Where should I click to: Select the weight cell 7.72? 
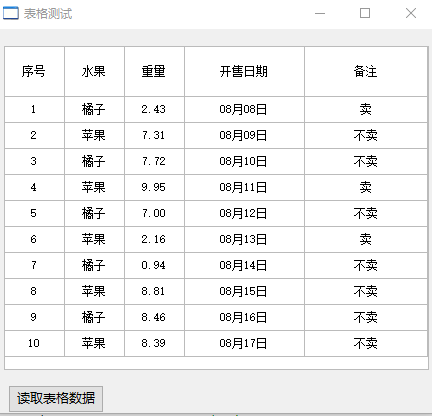154,162
